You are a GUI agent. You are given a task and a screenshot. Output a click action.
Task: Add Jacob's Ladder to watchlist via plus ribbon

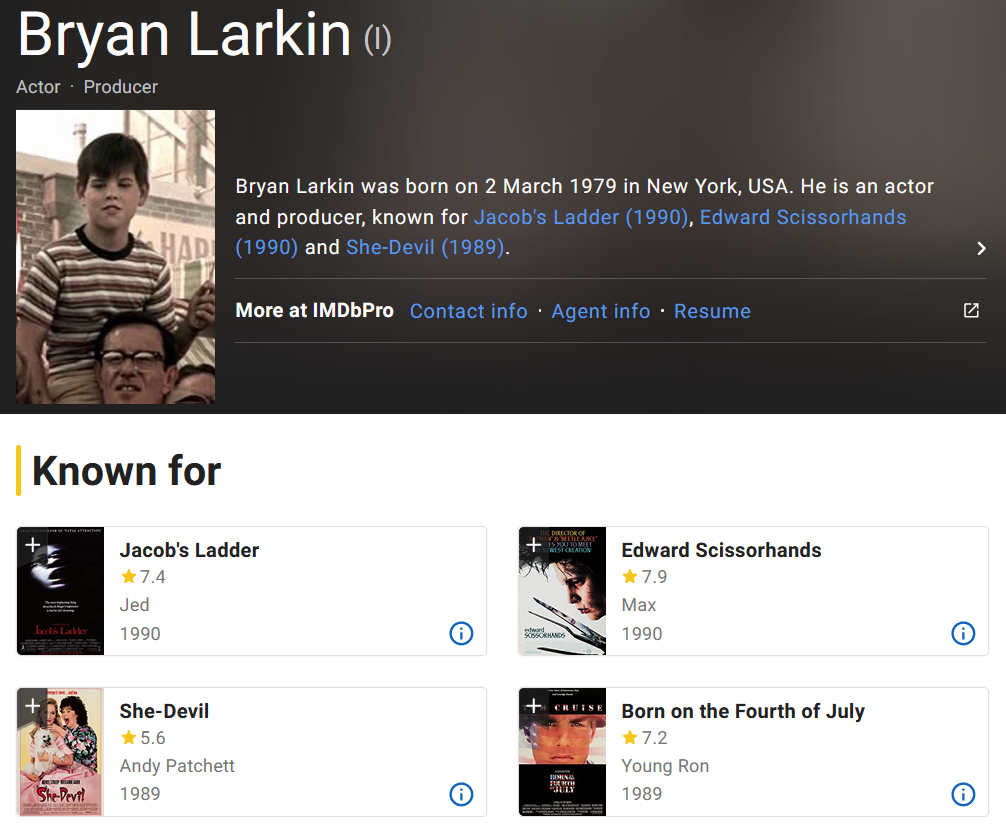32,545
